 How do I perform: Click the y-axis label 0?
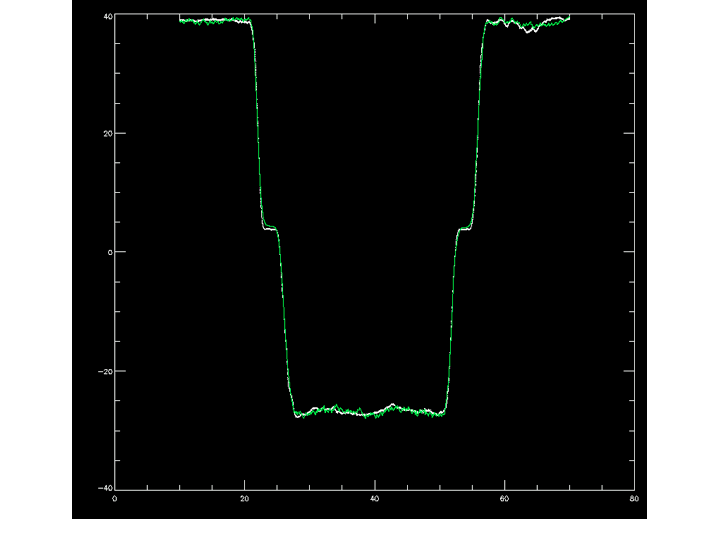pos(110,252)
